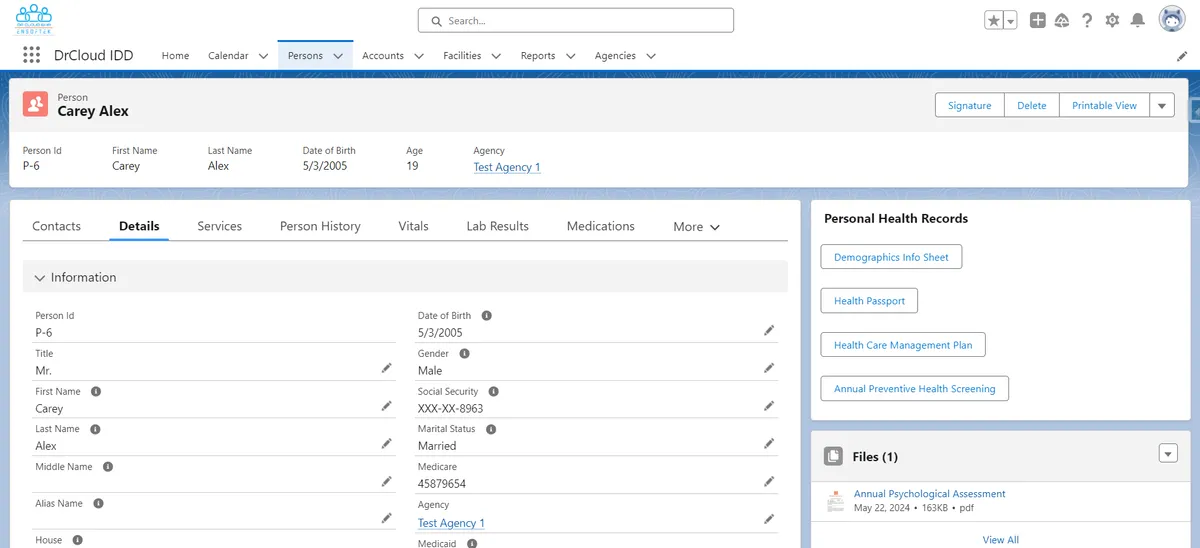Image resolution: width=1200 pixels, height=548 pixels.
Task: Click the Person record icon beside Carey Alex
Action: coord(35,104)
